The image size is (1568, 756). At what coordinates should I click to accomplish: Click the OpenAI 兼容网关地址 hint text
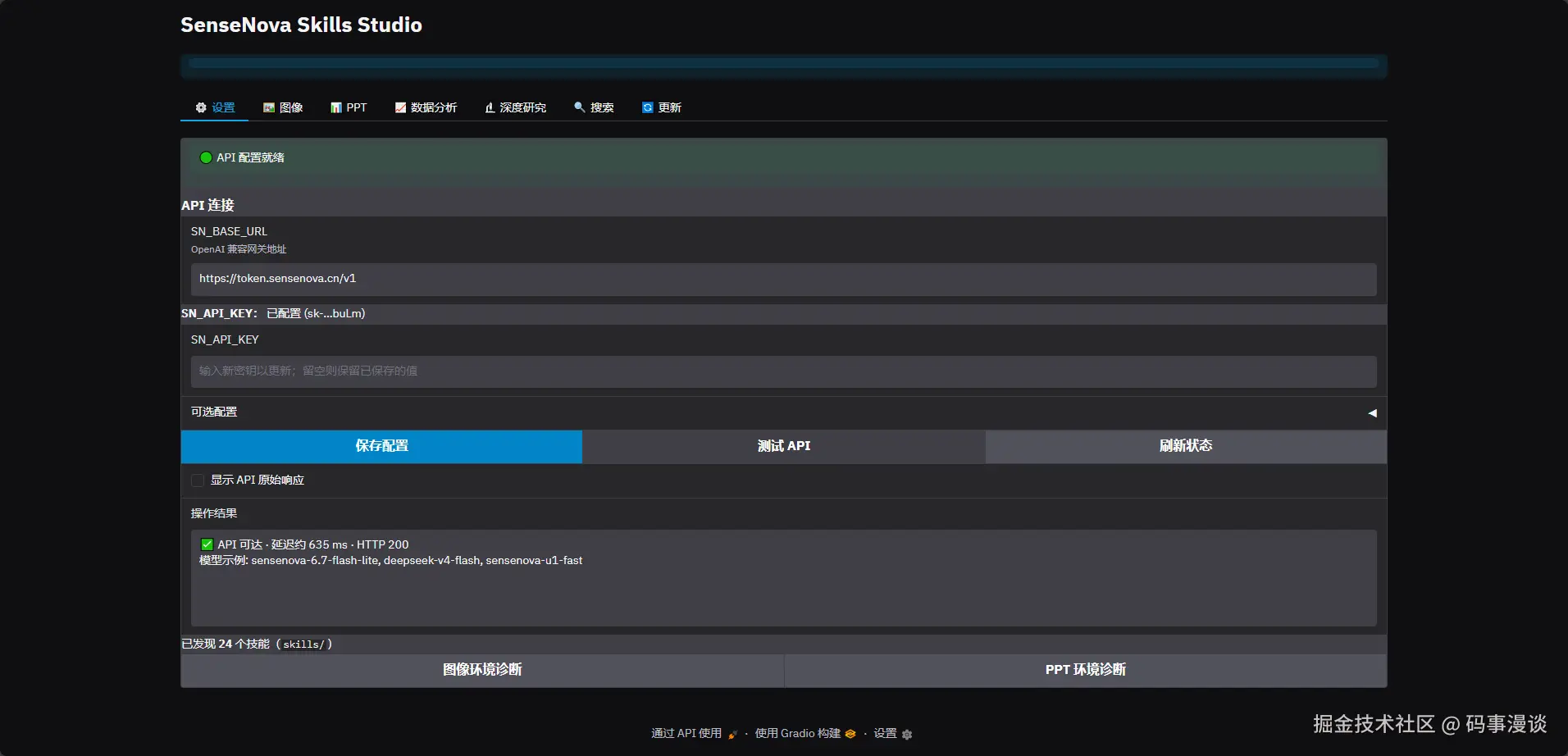[x=239, y=250]
